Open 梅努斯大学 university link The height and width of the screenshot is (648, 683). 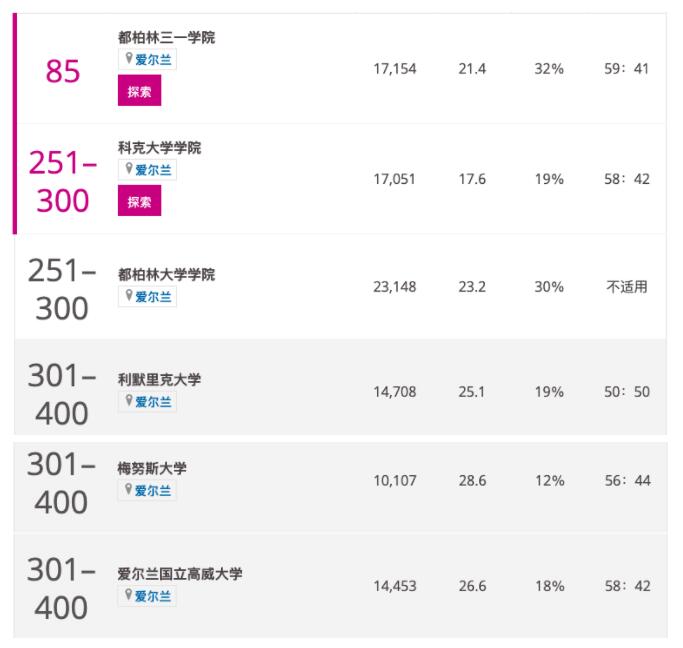pos(152,469)
